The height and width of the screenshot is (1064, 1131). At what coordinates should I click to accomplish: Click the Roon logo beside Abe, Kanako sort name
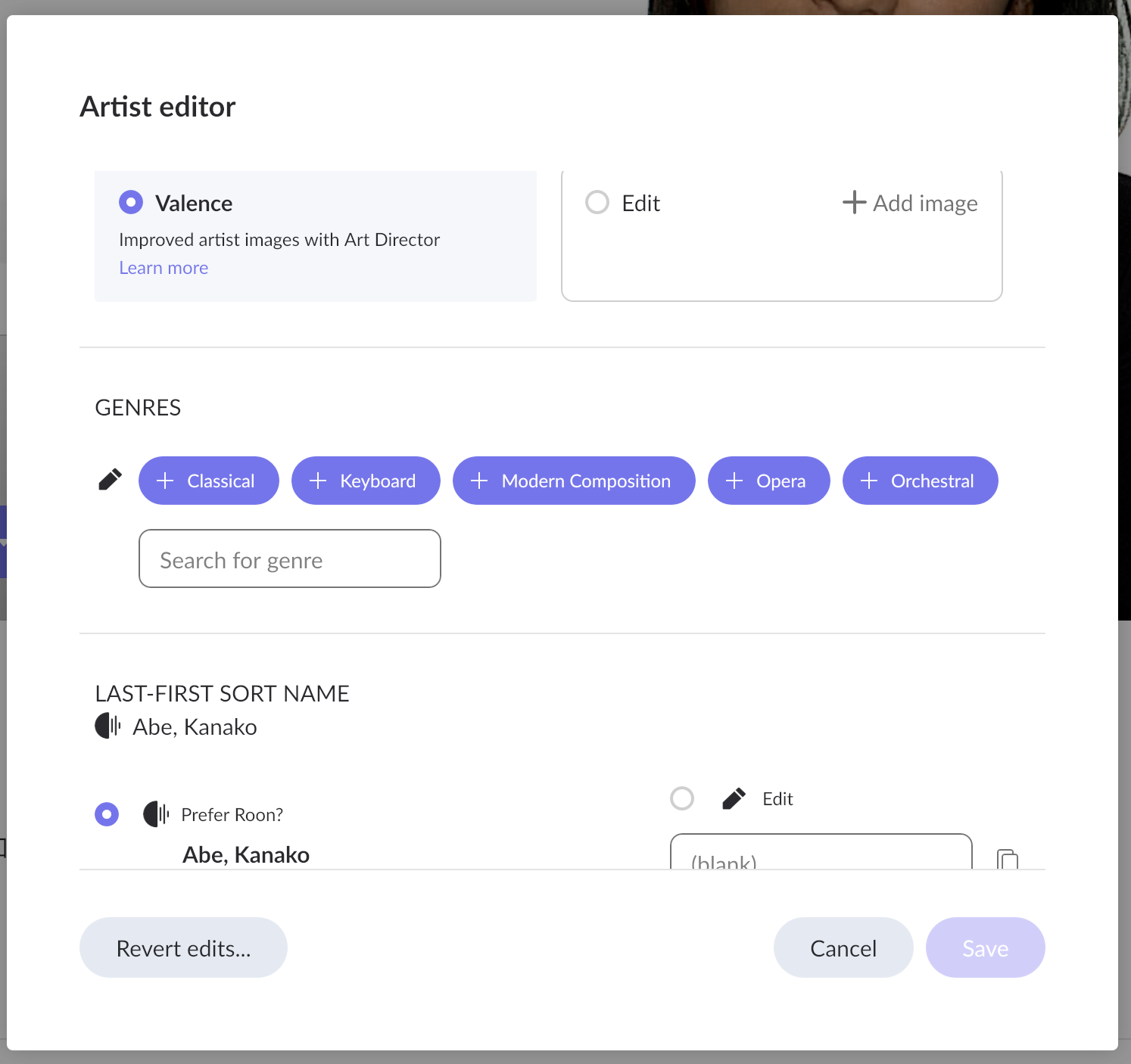(x=107, y=726)
